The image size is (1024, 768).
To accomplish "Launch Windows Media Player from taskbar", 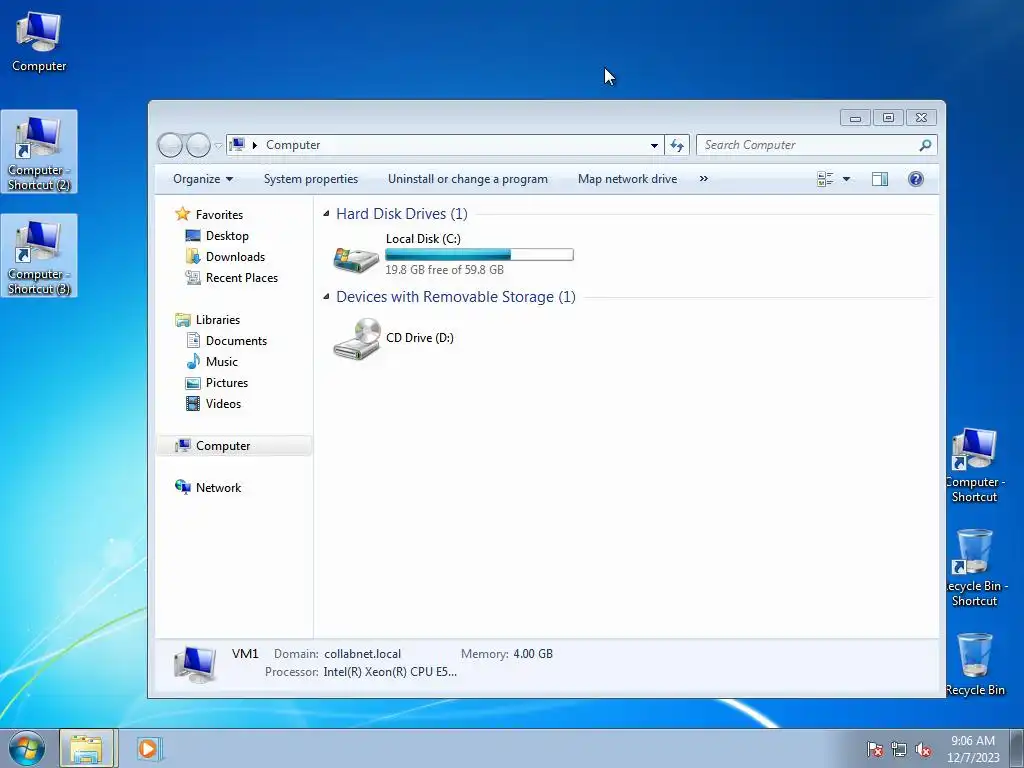I will pos(149,749).
